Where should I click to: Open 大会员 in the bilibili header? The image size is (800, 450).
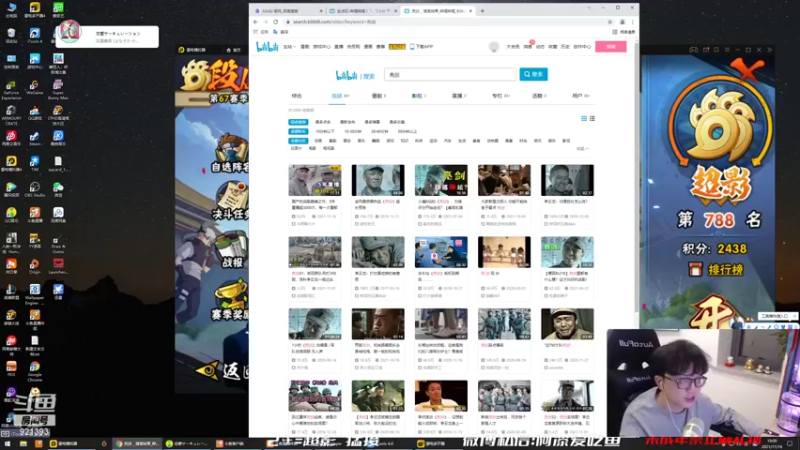(512, 46)
